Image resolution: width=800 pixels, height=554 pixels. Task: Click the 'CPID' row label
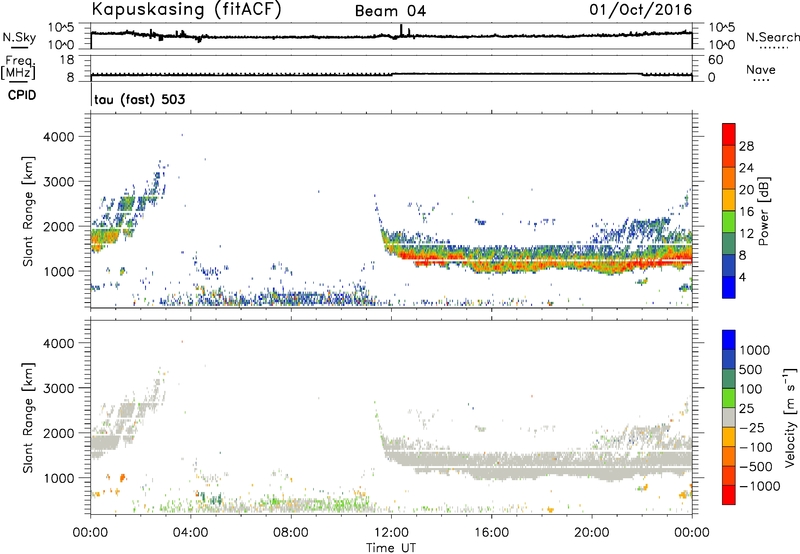pyautogui.click(x=22, y=95)
